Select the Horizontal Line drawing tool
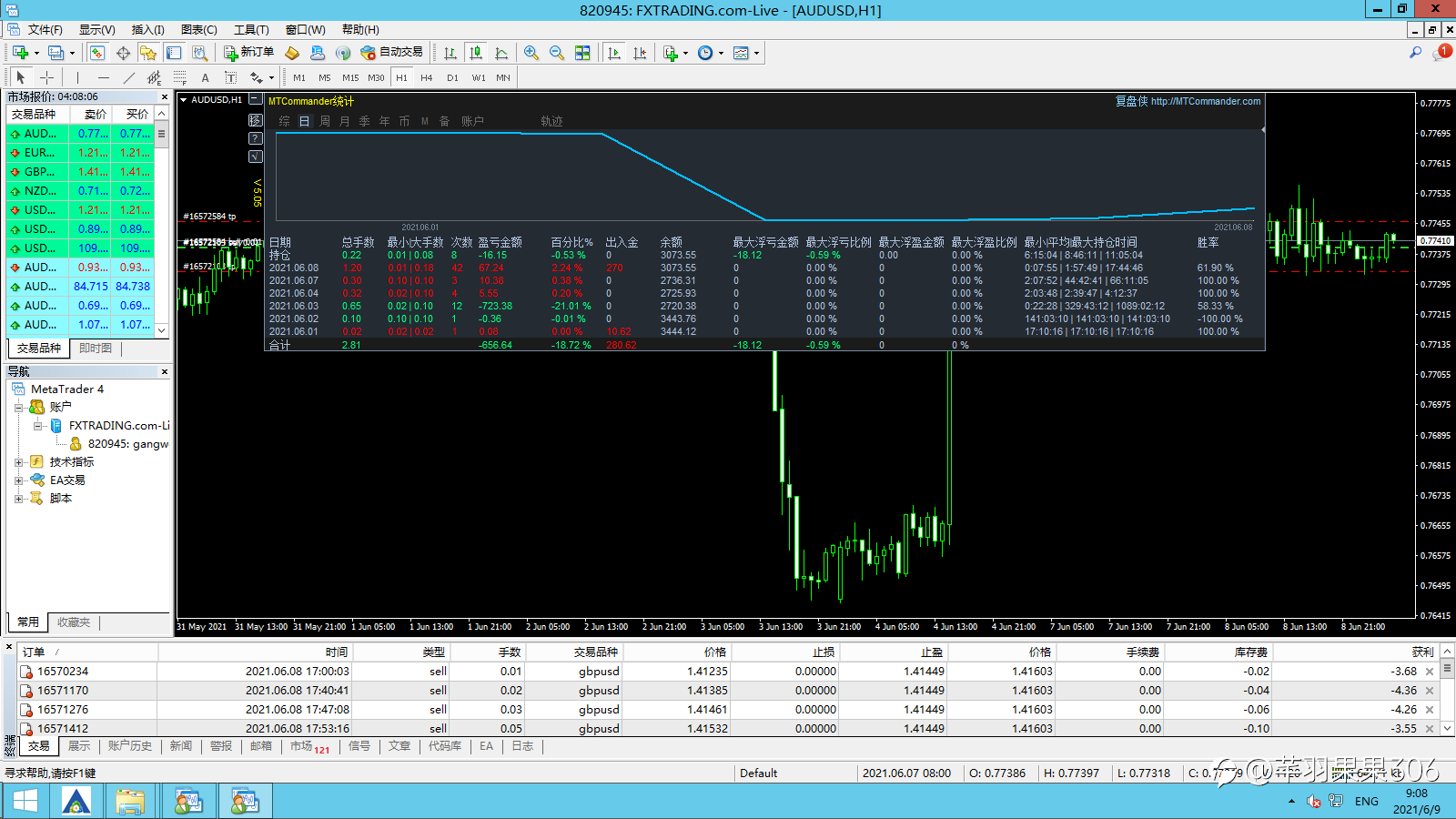Image resolution: width=1456 pixels, height=819 pixels. (104, 77)
